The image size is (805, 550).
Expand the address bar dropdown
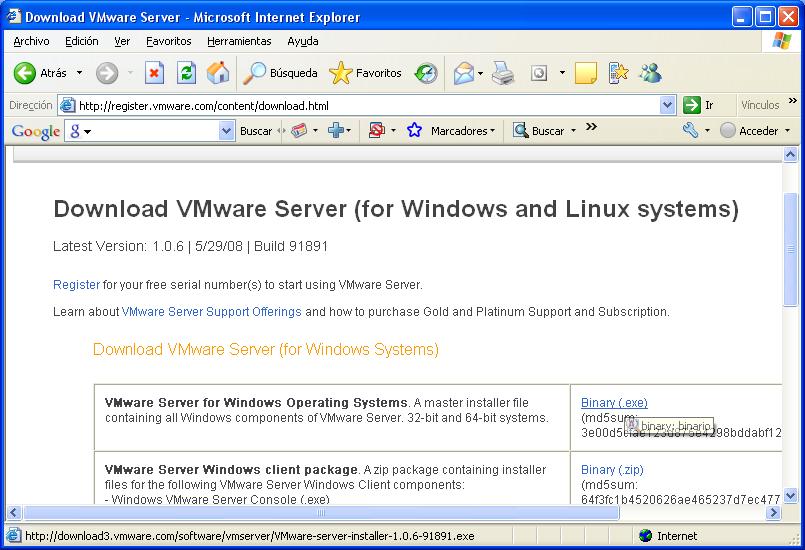(x=668, y=105)
